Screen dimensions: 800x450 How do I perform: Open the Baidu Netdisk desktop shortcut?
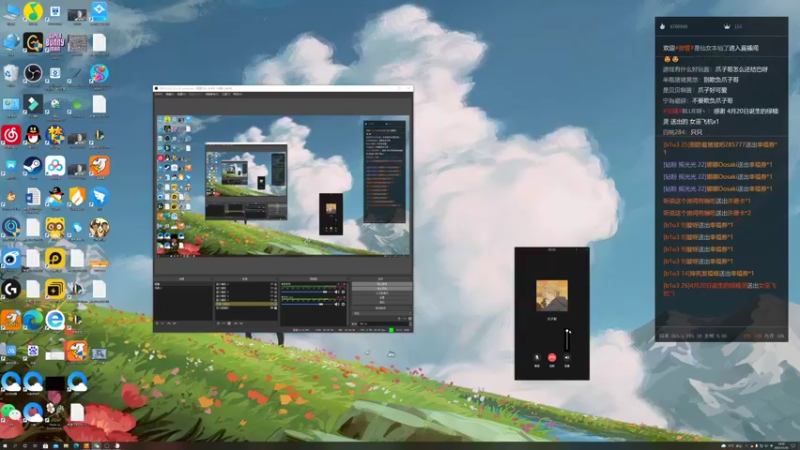(55, 166)
